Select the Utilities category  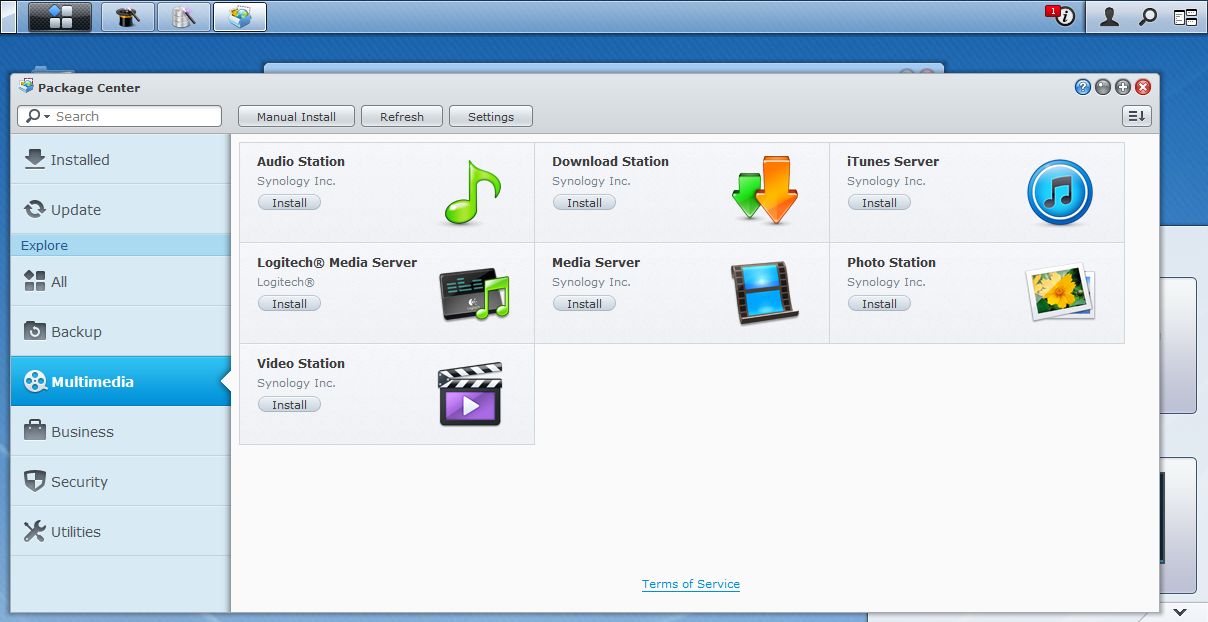[x=120, y=531]
